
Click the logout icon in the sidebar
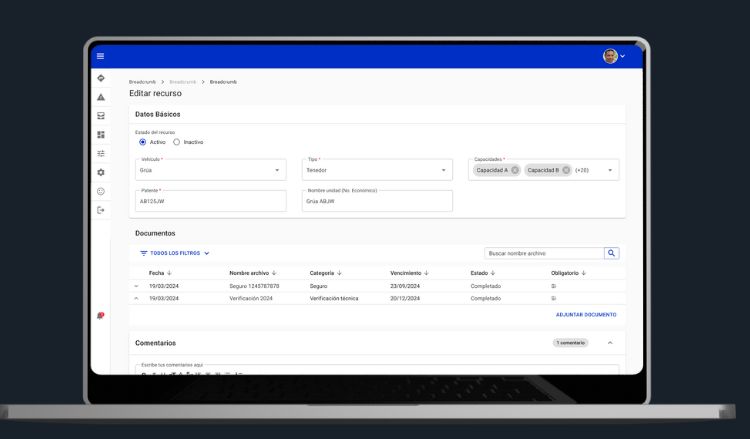pyautogui.click(x=101, y=210)
